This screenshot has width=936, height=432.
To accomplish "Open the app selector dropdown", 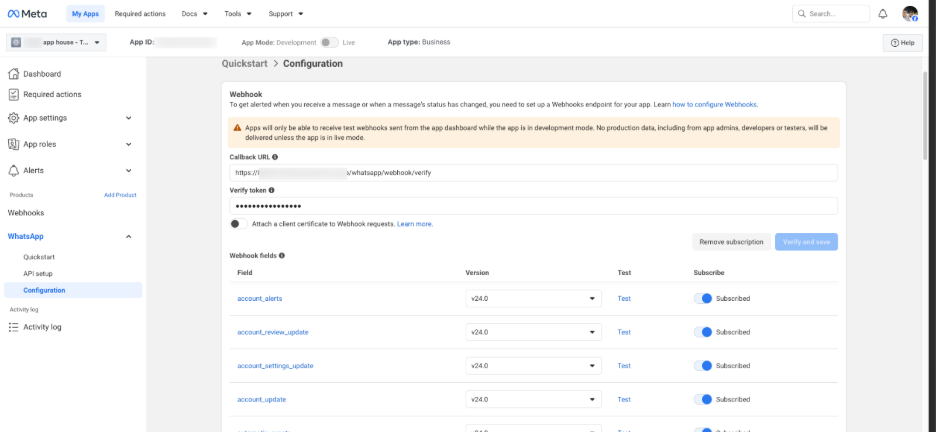I will [x=57, y=42].
